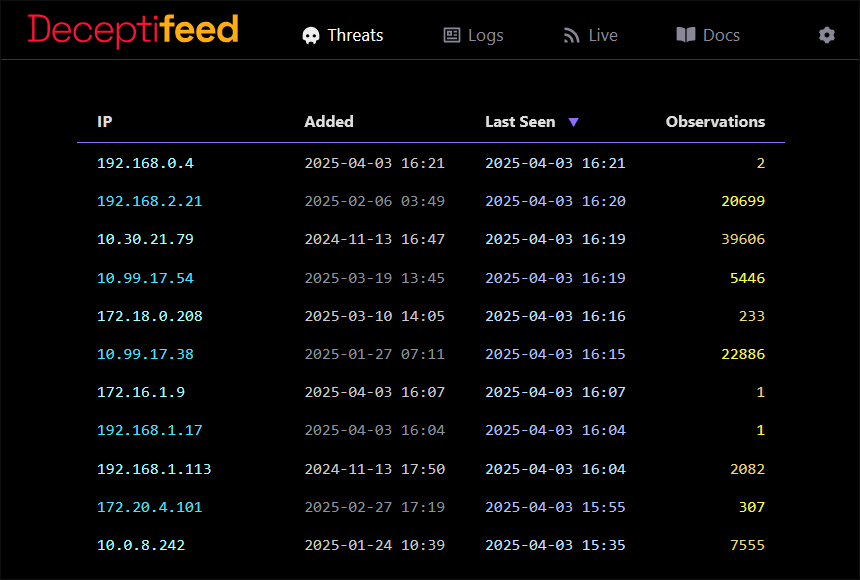Go to the Docs page
860x580 pixels.
coord(720,35)
